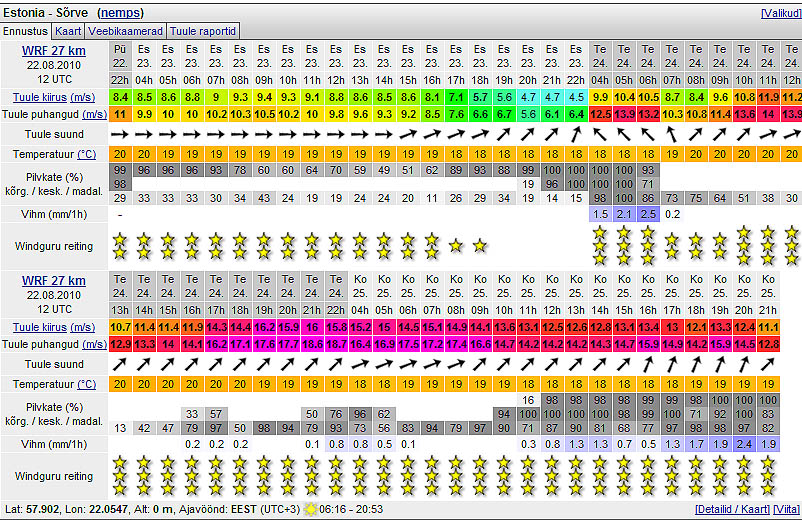Select the EEST (UTC+3) timezone text
The height and width of the screenshot is (520, 802).
tap(265, 509)
